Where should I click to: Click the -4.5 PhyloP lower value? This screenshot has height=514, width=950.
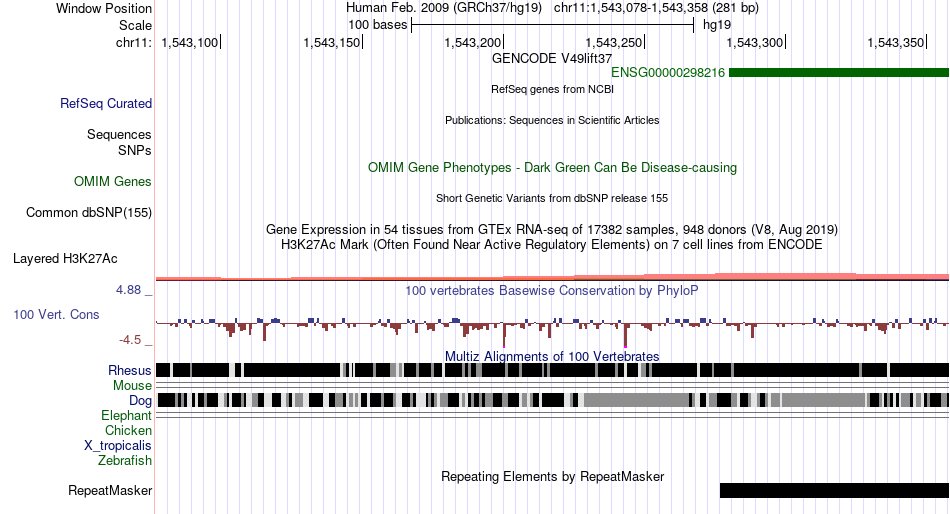point(130,340)
